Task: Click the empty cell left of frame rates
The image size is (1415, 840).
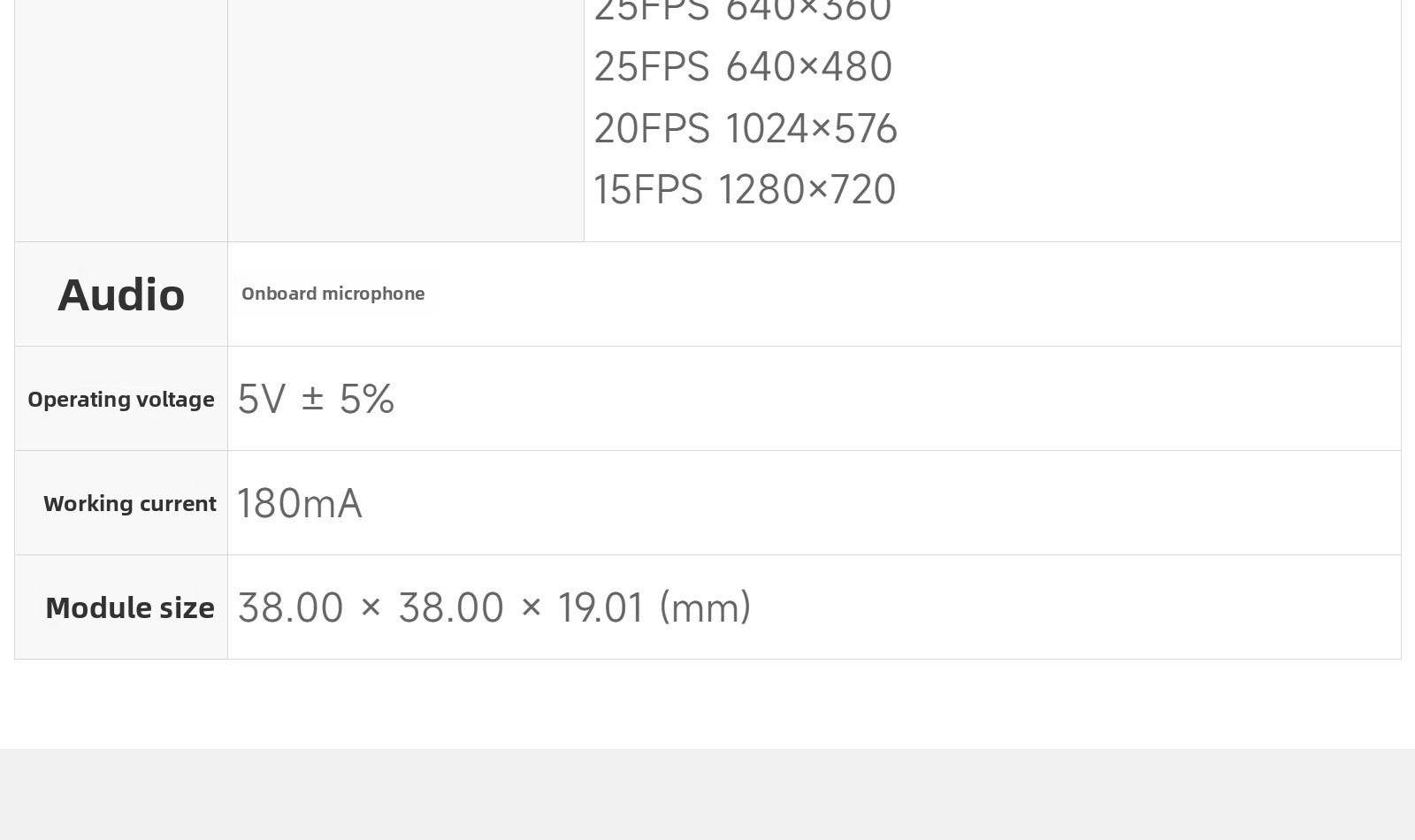Action: coord(406,120)
